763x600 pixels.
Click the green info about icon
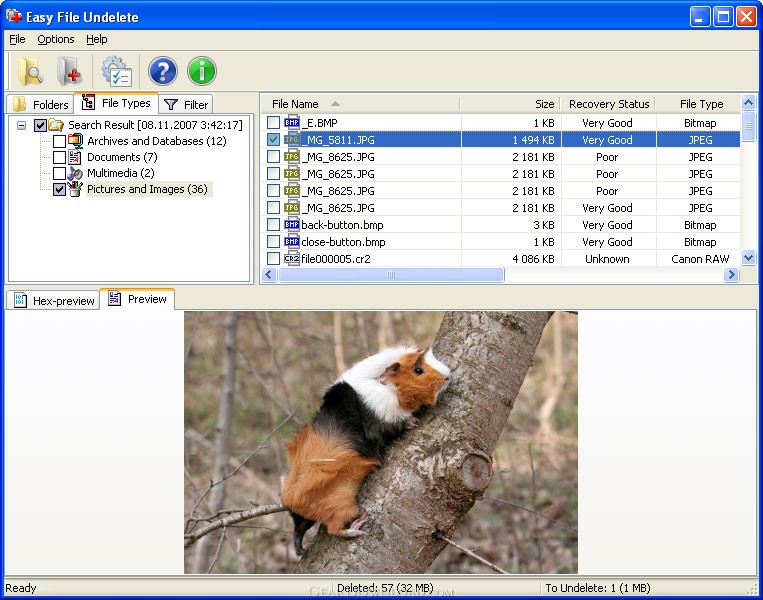(x=201, y=71)
